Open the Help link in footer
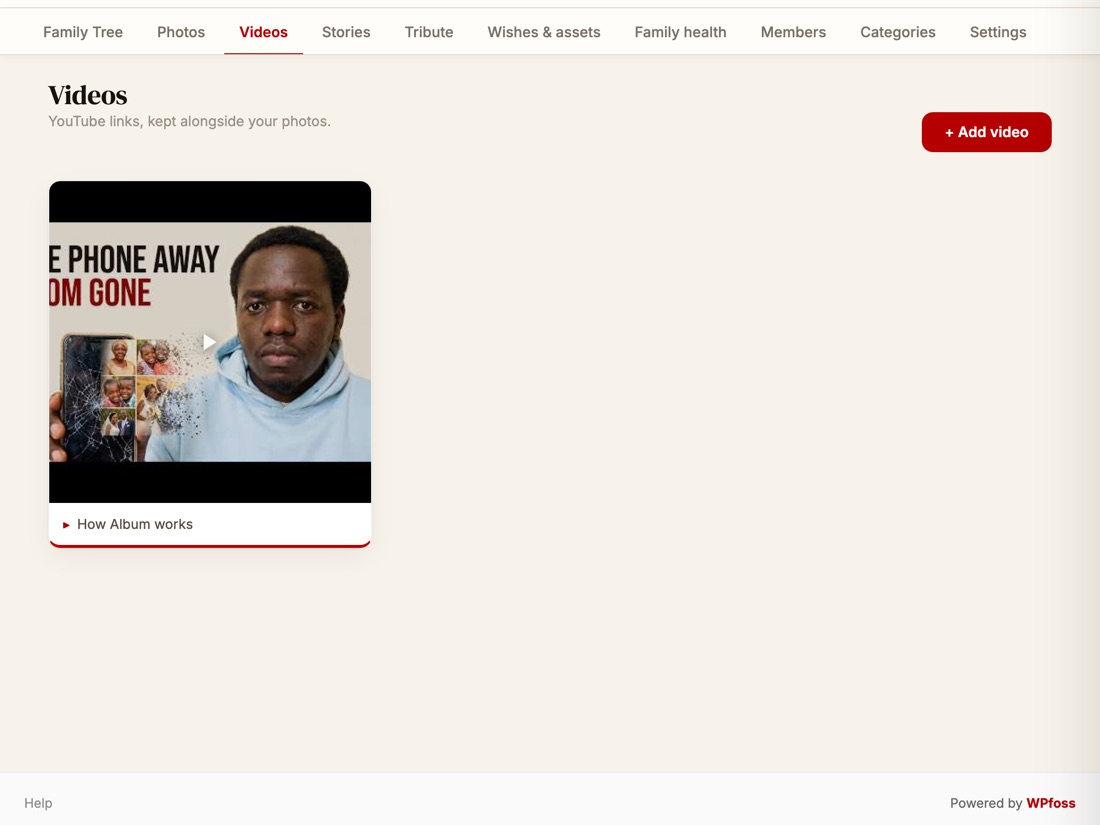Image resolution: width=1100 pixels, height=825 pixels. pyautogui.click(x=38, y=803)
